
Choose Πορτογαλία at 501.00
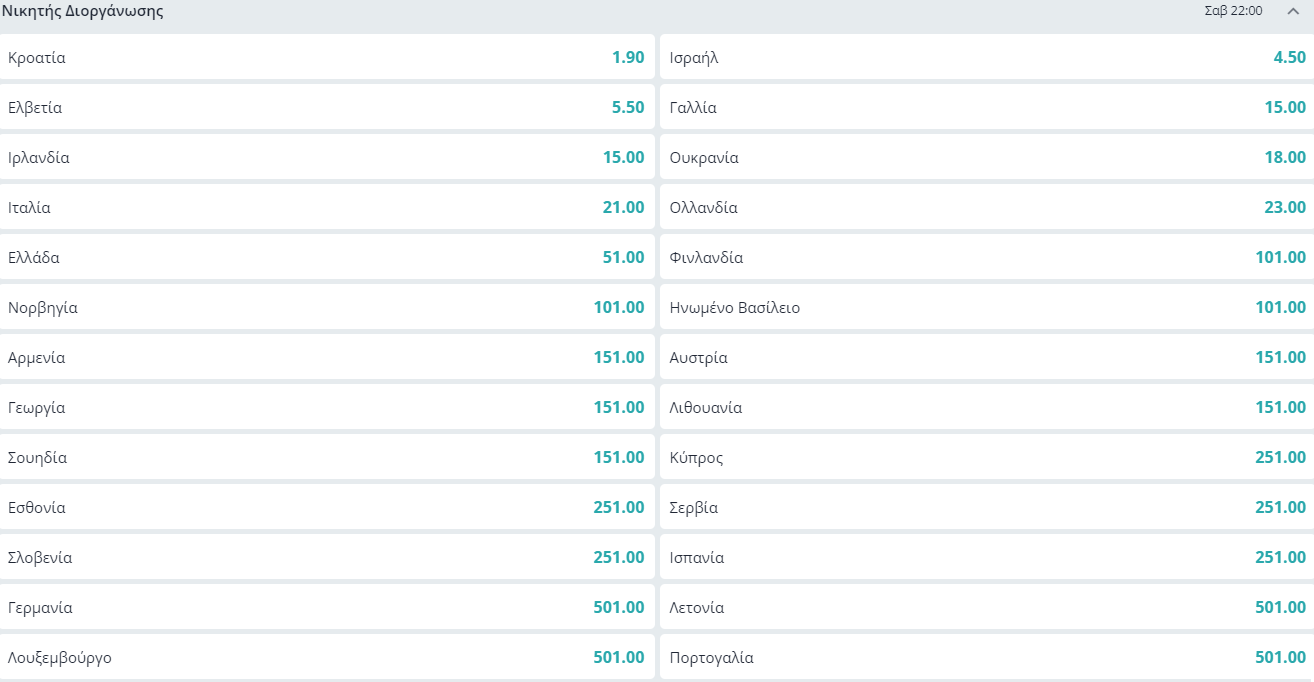(988, 657)
